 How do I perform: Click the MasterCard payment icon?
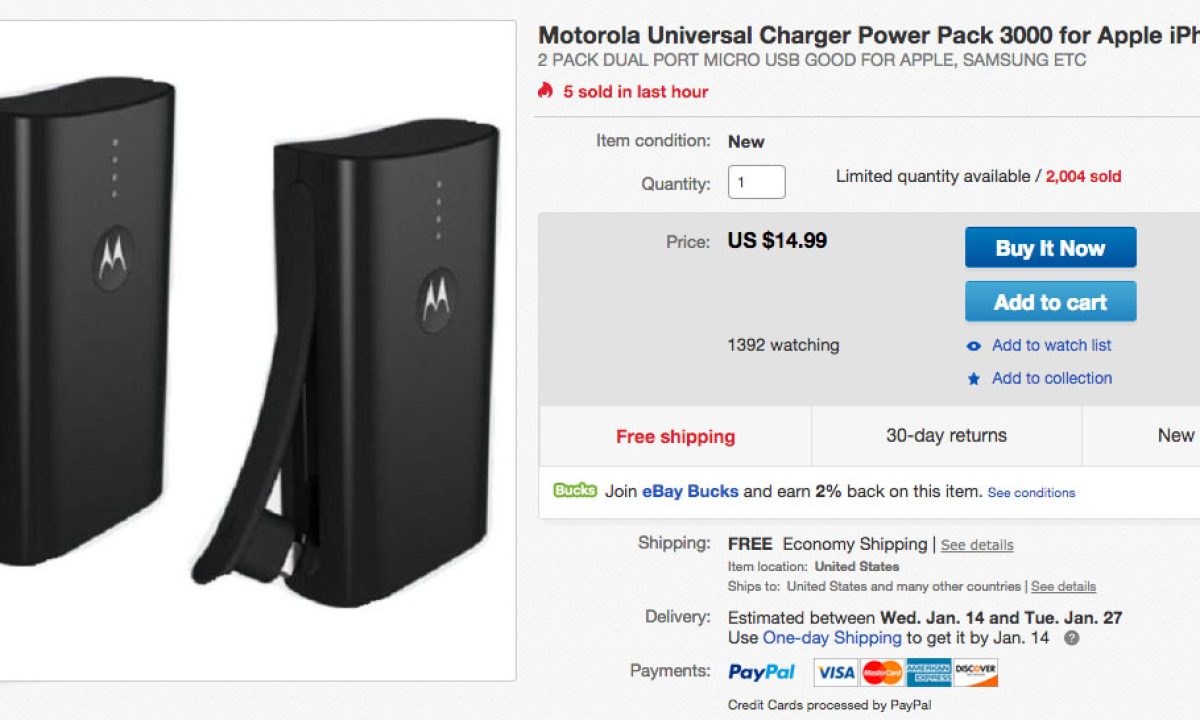[882, 672]
